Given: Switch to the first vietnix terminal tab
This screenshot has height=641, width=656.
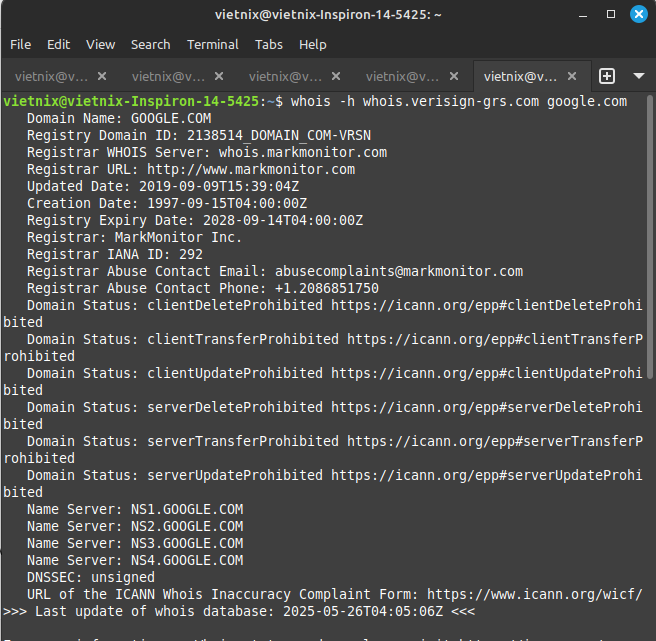Looking at the screenshot, I should click(51, 77).
